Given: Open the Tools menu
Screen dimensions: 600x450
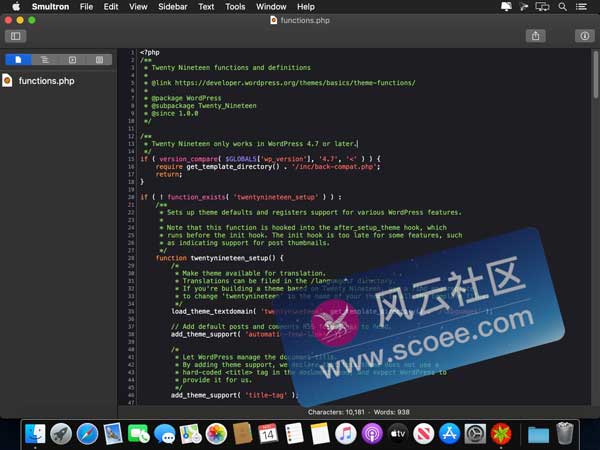Looking at the screenshot, I should (235, 7).
